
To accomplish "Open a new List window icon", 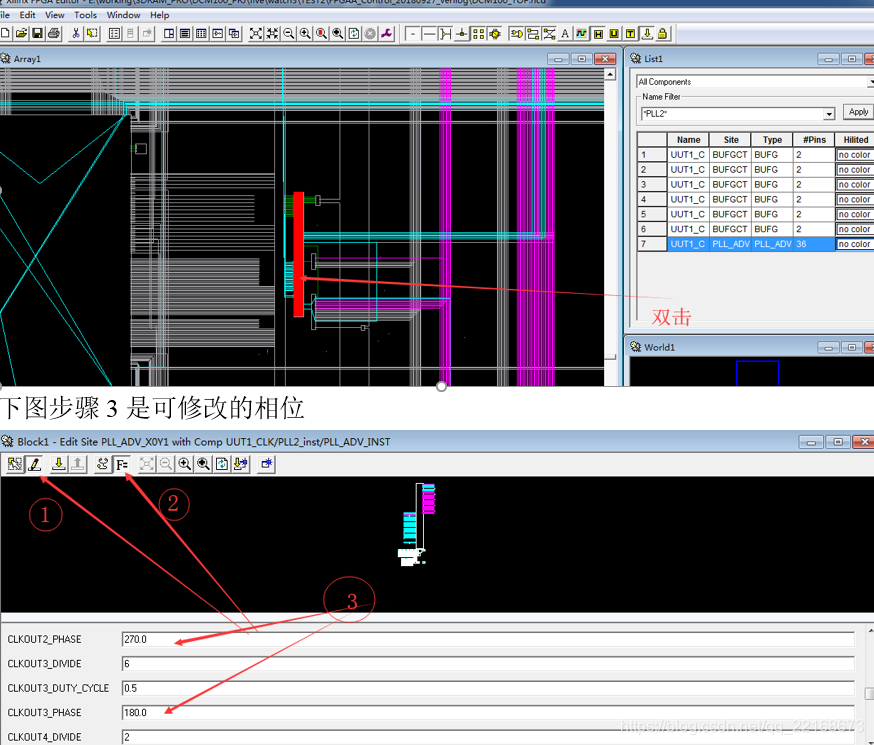I will (x=185, y=33).
